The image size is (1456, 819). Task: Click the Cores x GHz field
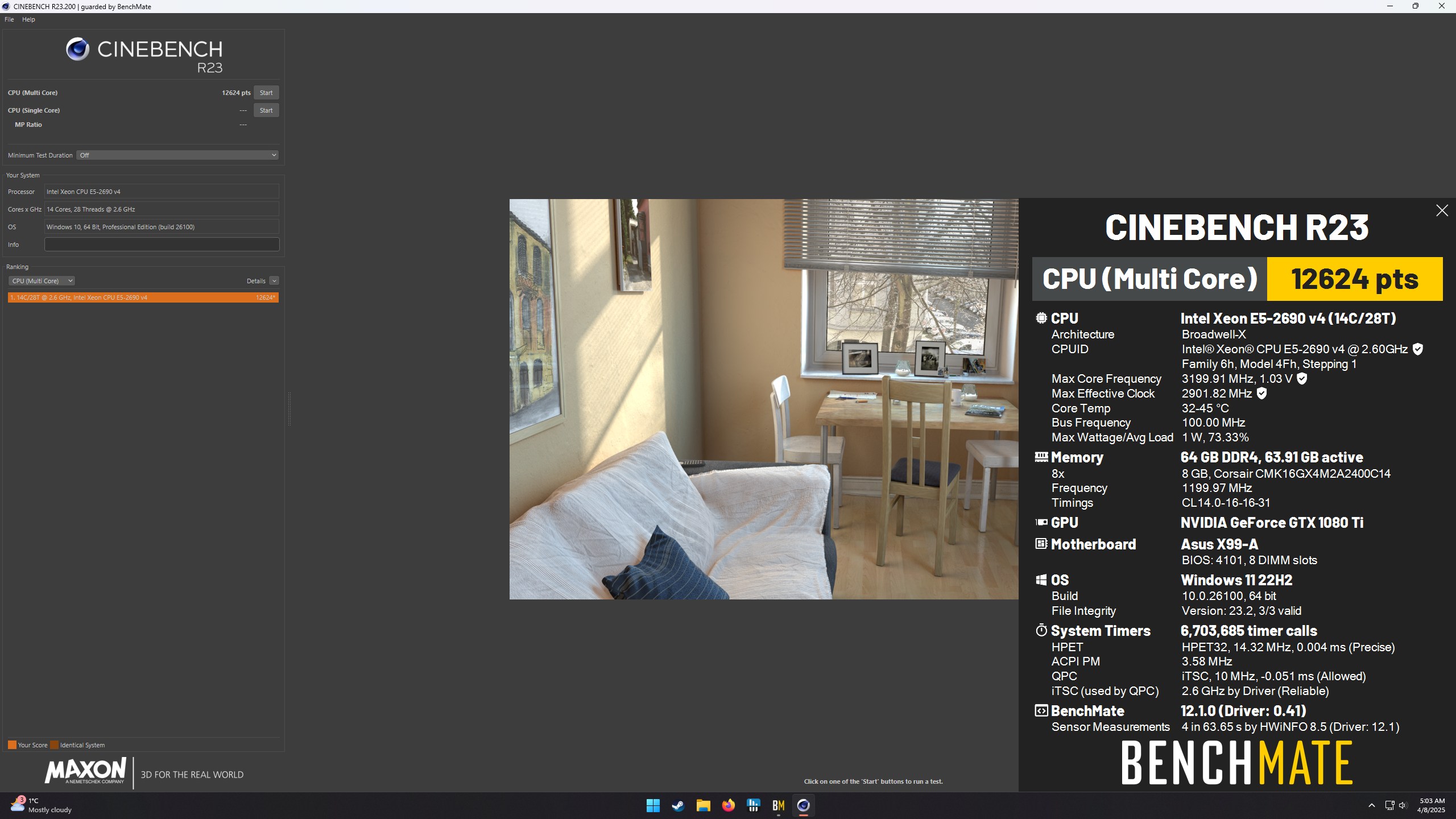[162, 209]
